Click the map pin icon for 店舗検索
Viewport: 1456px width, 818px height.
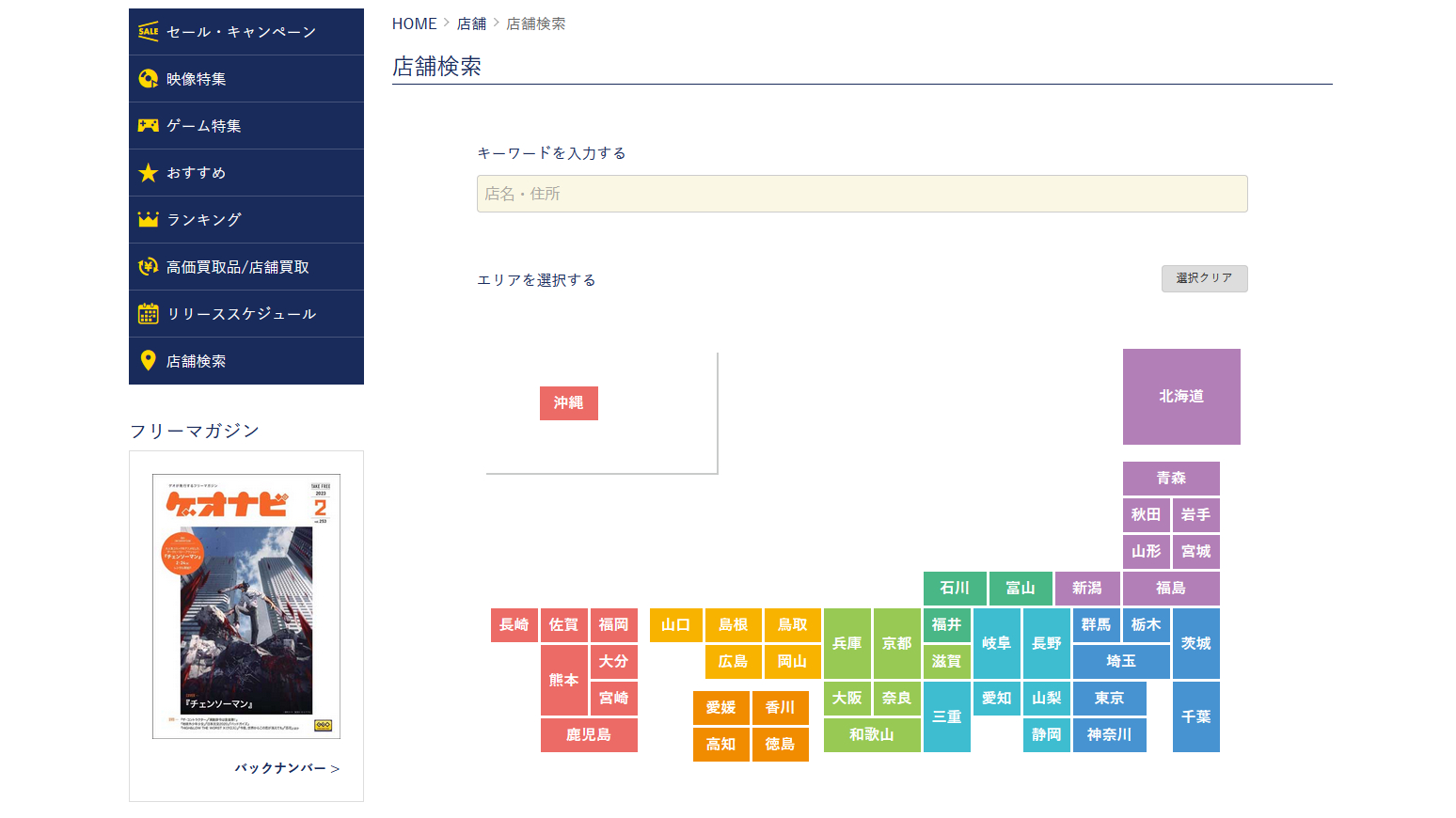point(148,361)
